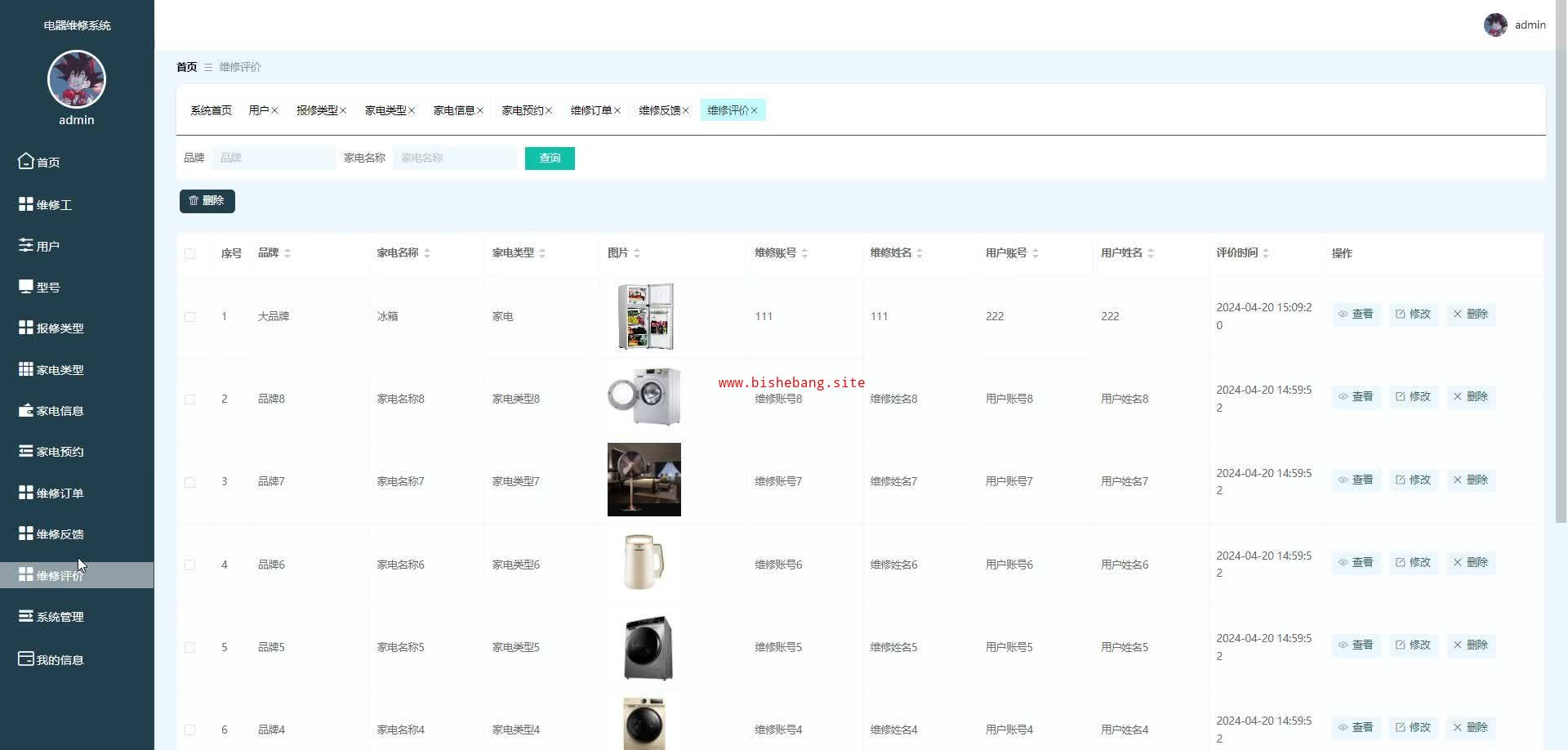Click 修改 button for row 2 品牌8
This screenshot has height=750, width=1568.
click(1413, 397)
